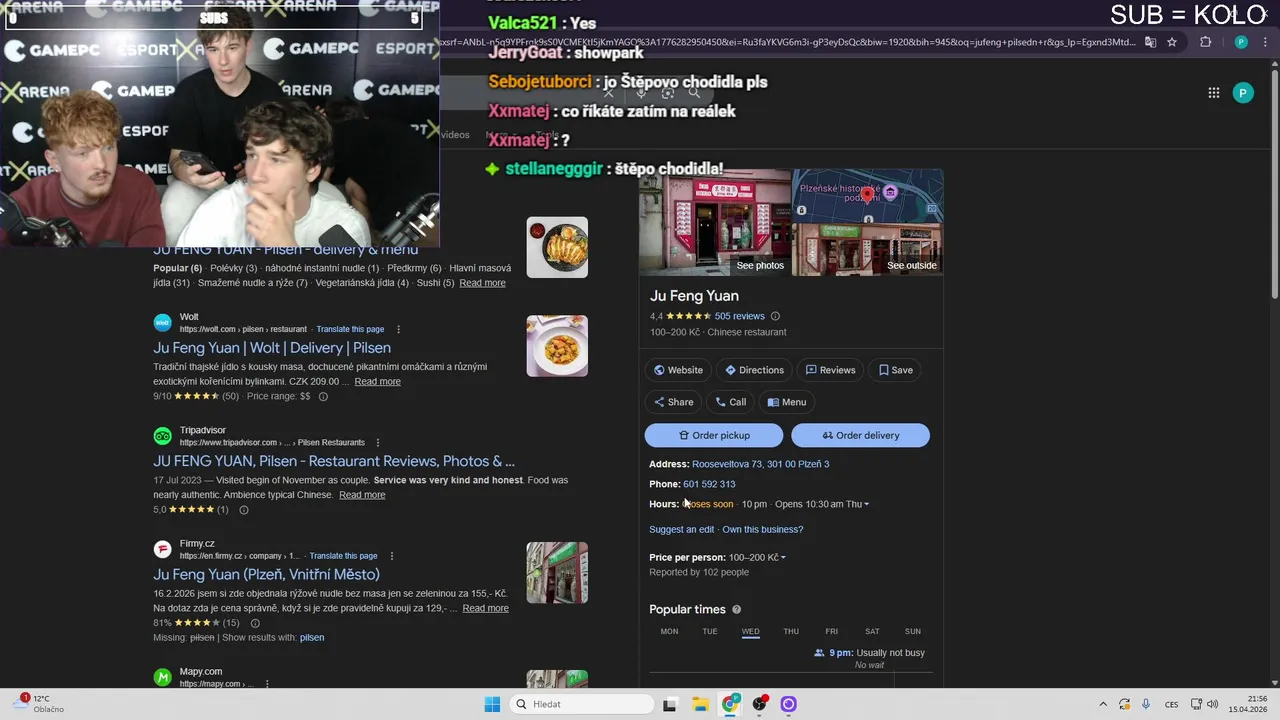Open File Explorer from the taskbar
1280x720 pixels.
(x=700, y=704)
